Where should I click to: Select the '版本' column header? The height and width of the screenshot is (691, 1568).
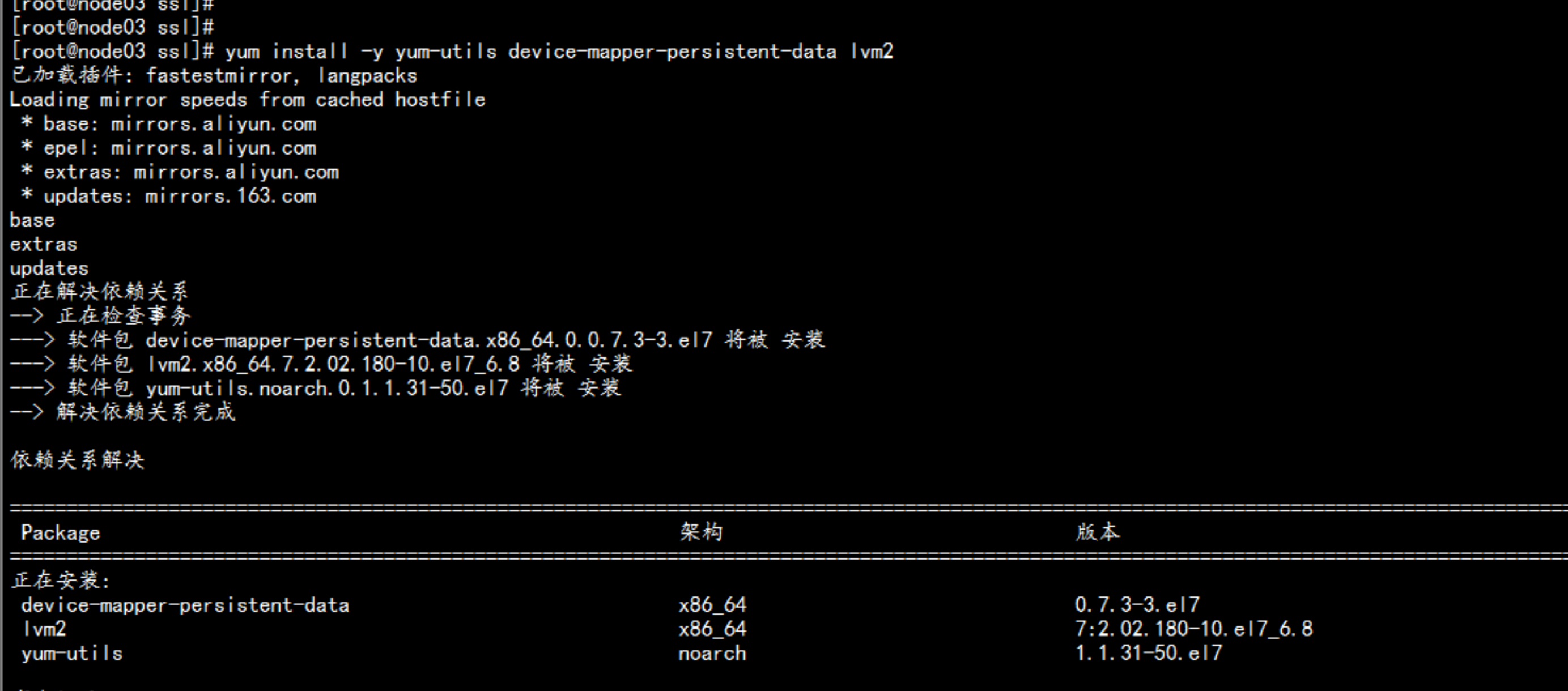pyautogui.click(x=1098, y=532)
